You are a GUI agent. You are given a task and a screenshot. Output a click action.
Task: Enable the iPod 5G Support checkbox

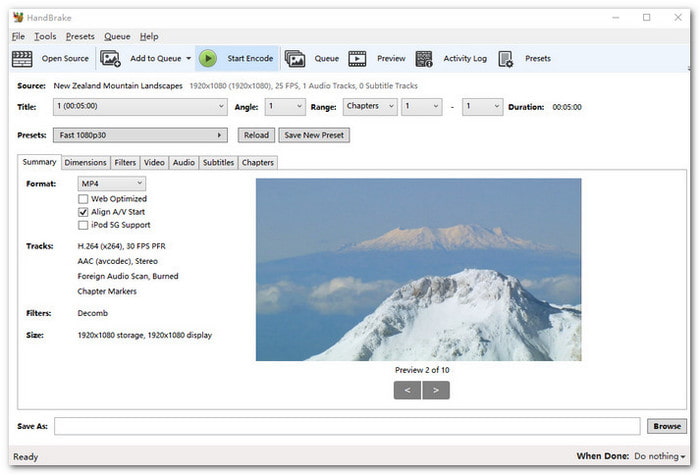click(x=83, y=225)
